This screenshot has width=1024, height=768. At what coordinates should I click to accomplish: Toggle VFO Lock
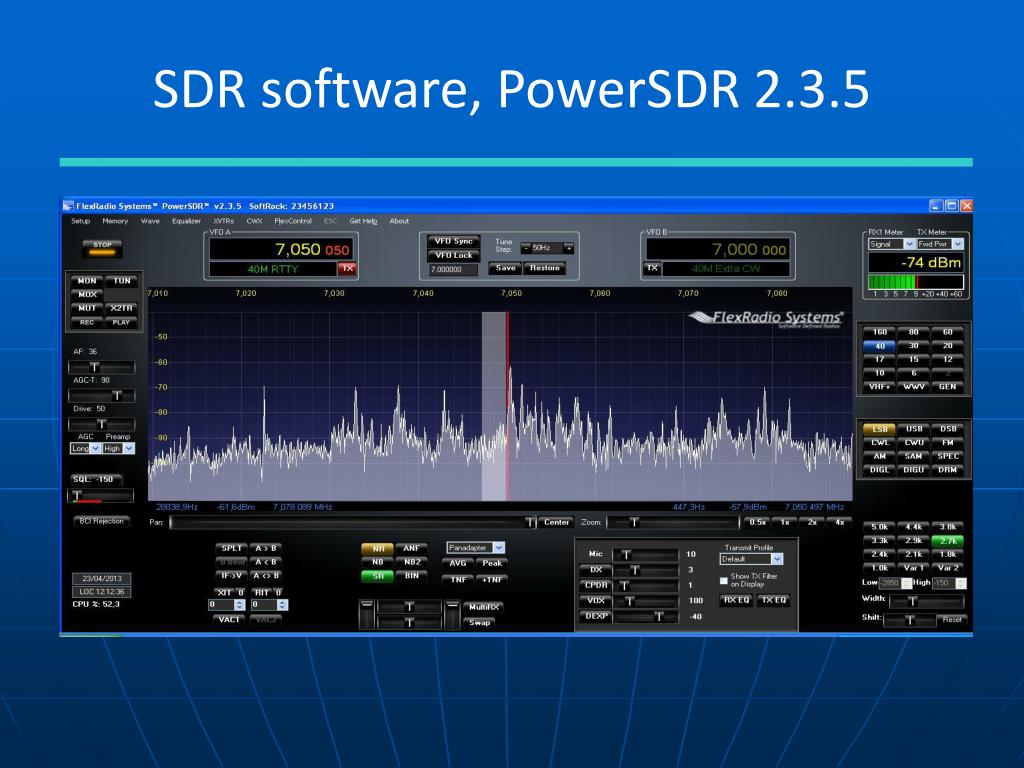(x=453, y=255)
